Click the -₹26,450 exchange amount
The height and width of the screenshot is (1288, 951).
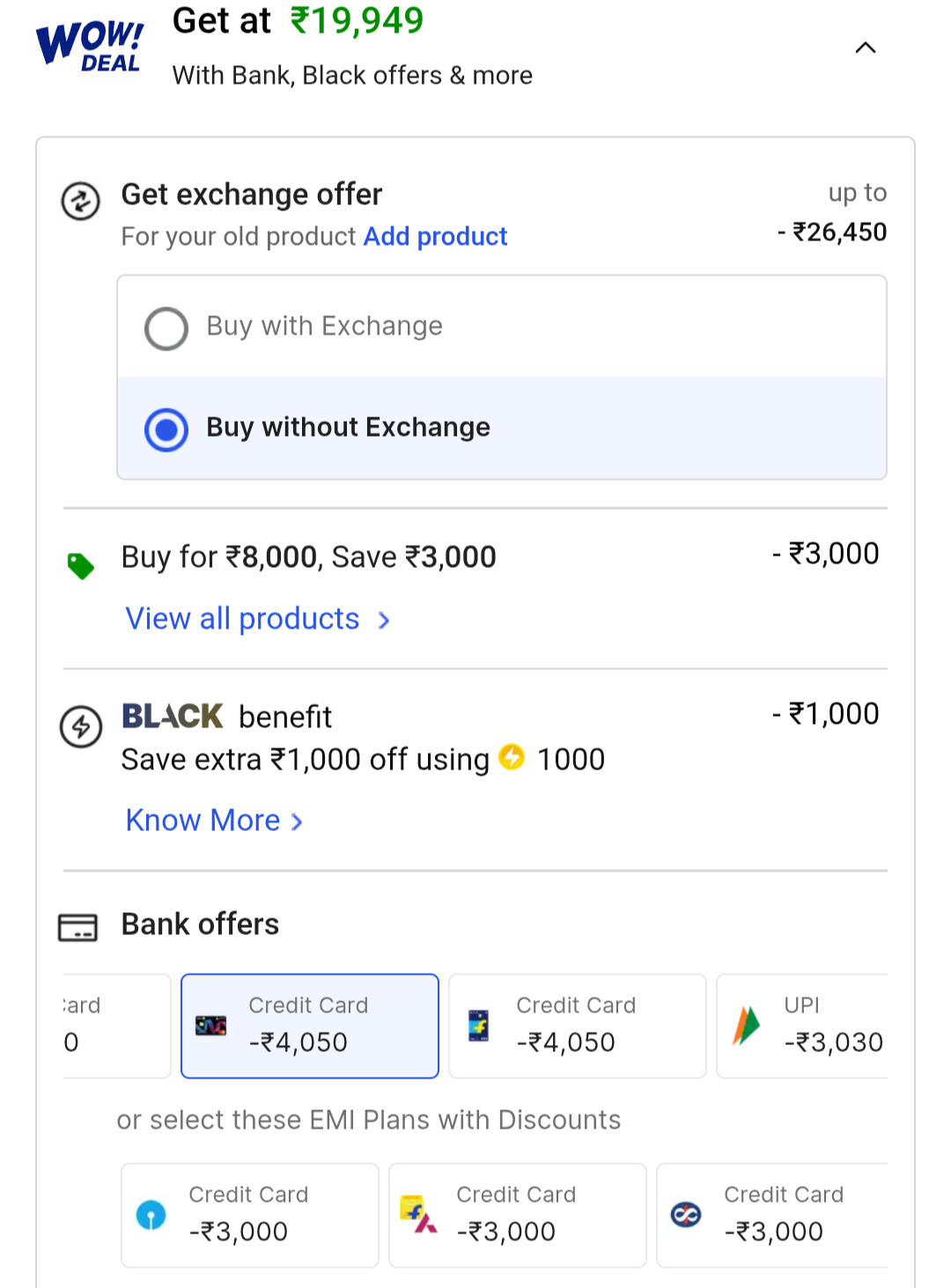coord(832,232)
